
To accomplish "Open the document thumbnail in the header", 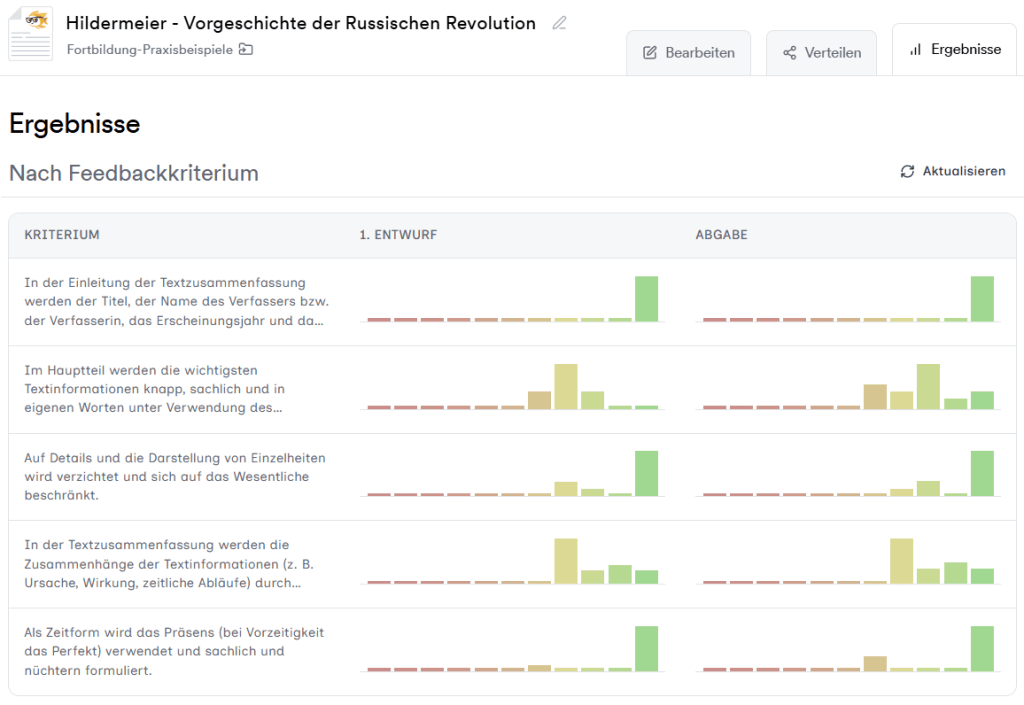I will (x=30, y=33).
